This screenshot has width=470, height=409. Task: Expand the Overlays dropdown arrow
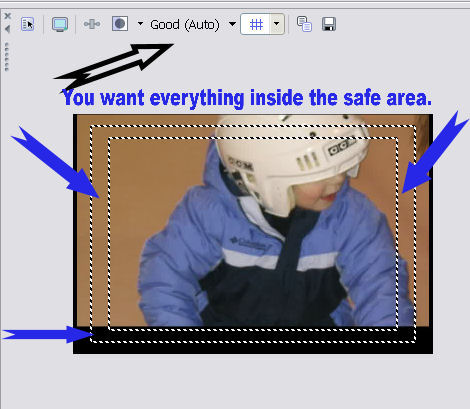[277, 24]
